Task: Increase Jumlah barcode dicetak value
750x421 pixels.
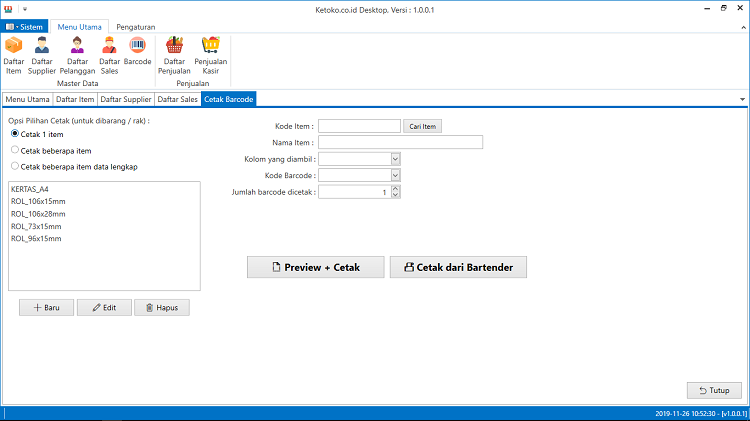Action: [395, 189]
